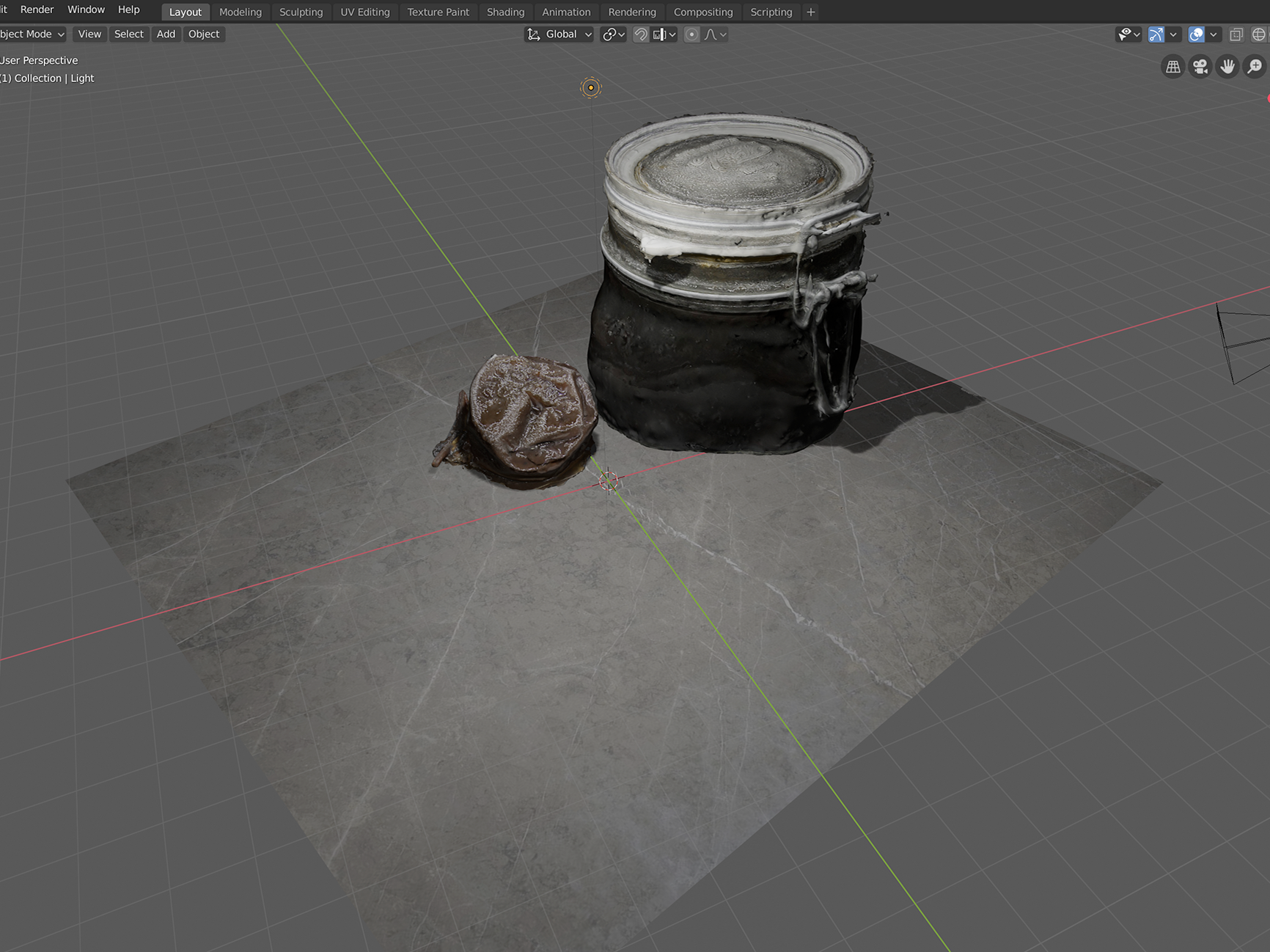Open gizmo options dropdown arrow
Screen dimensions: 1270x952
click(1173, 34)
